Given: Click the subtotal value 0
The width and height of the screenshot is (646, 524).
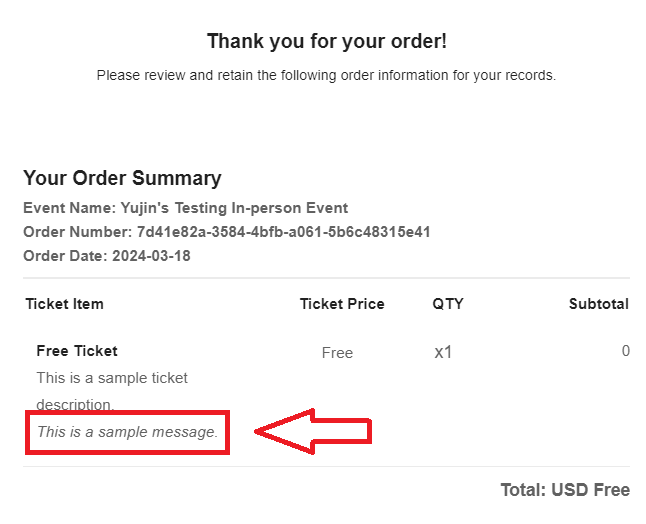Looking at the screenshot, I should 625,351.
